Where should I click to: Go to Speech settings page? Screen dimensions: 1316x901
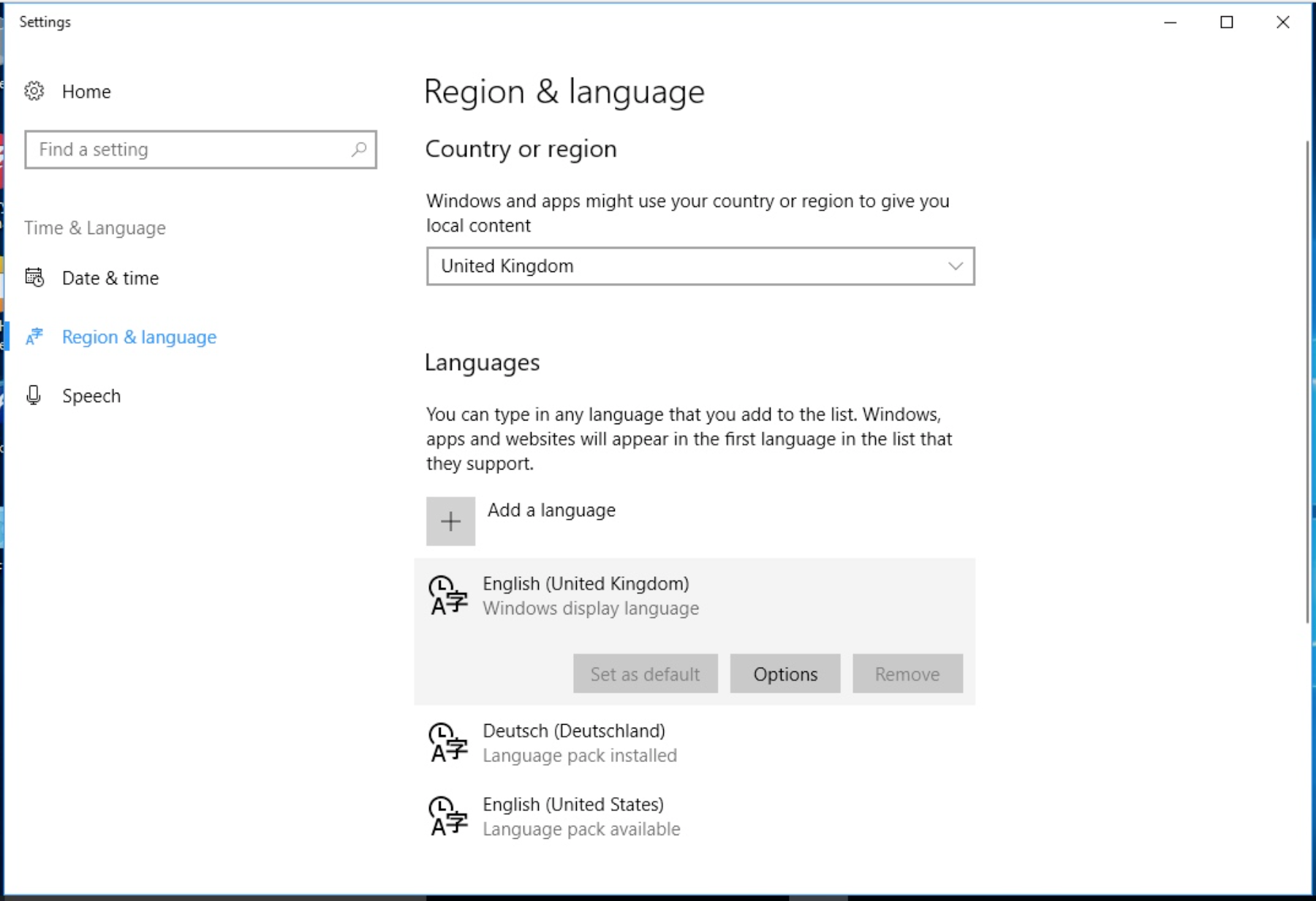[x=91, y=396]
